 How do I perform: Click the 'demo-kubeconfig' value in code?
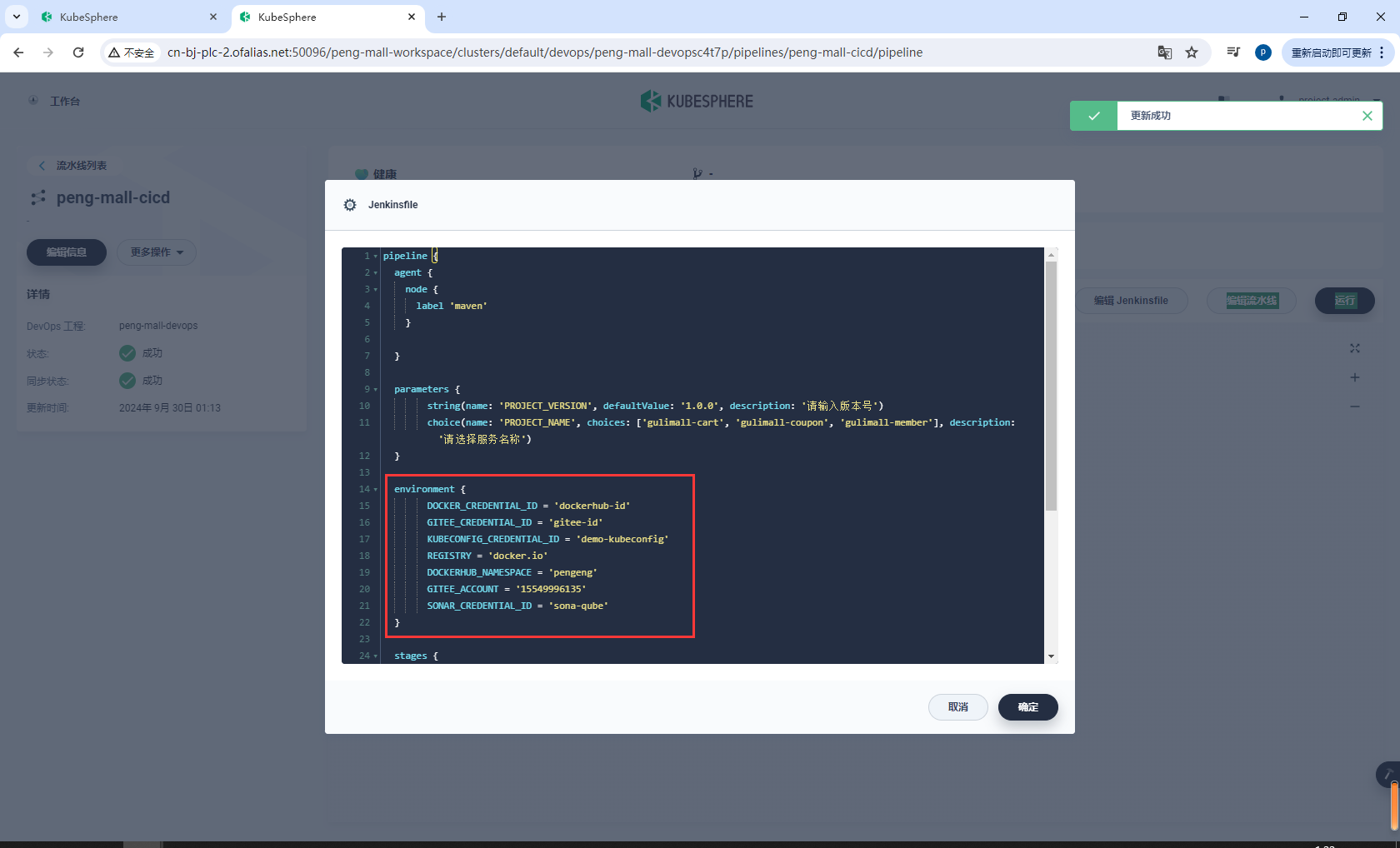pyautogui.click(x=622, y=539)
